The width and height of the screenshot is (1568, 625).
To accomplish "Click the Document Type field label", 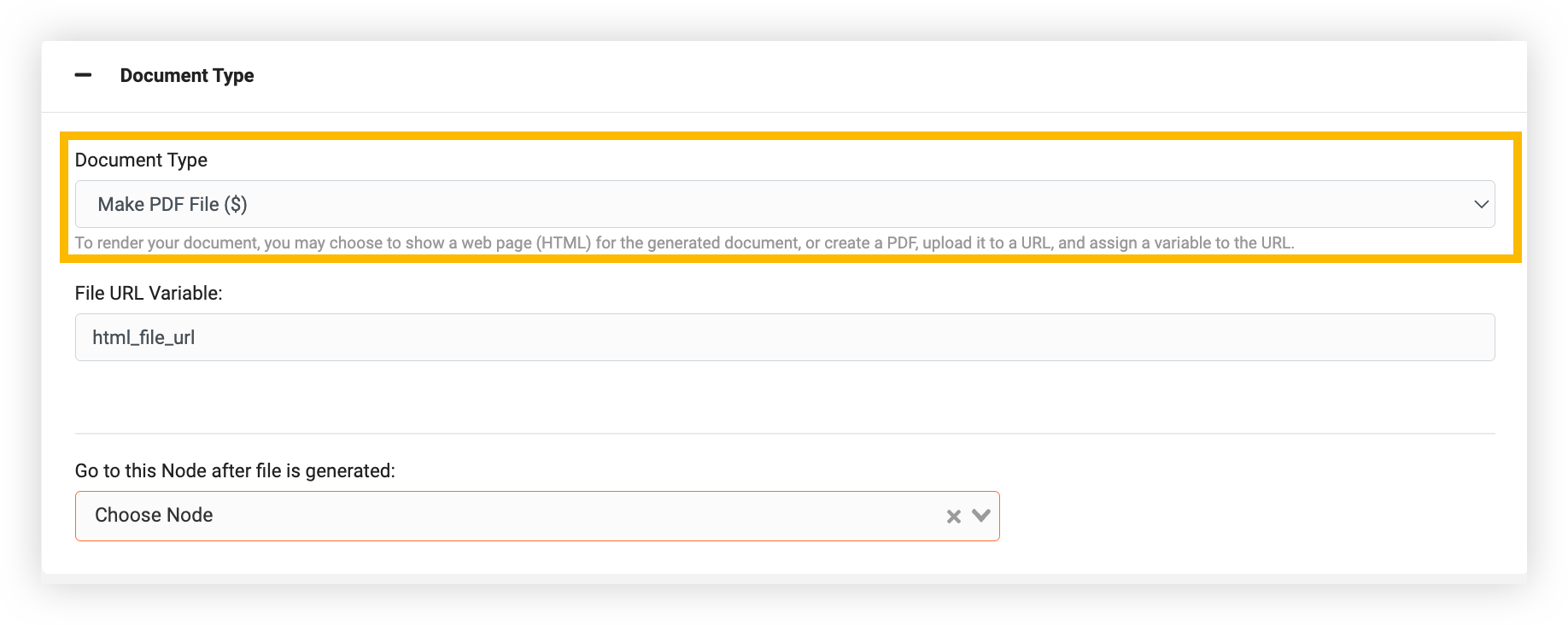I will 141,160.
